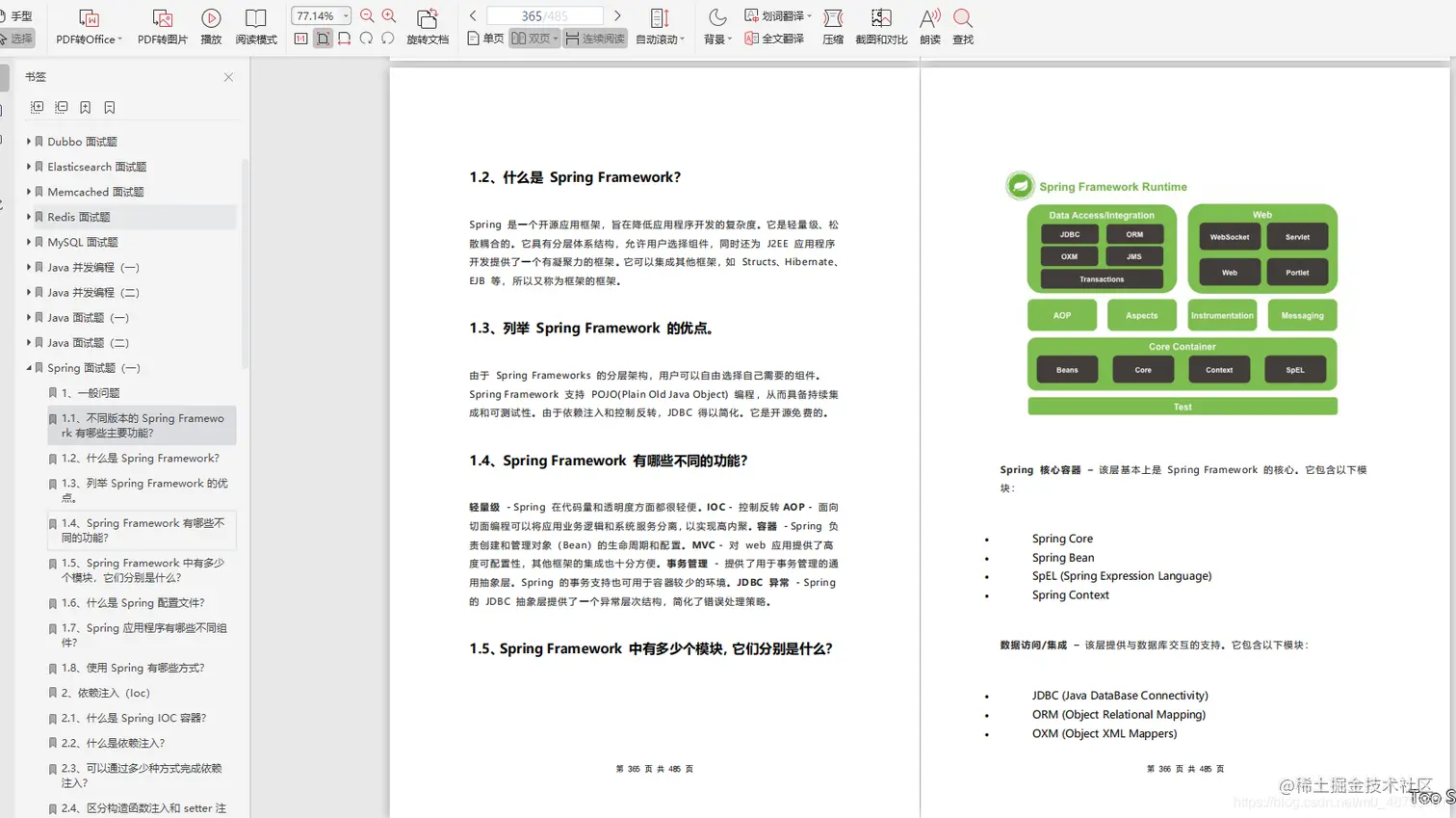Open bookmark 1.6、什么是 Spring 配置文件
The image size is (1456, 818).
coord(133,603)
